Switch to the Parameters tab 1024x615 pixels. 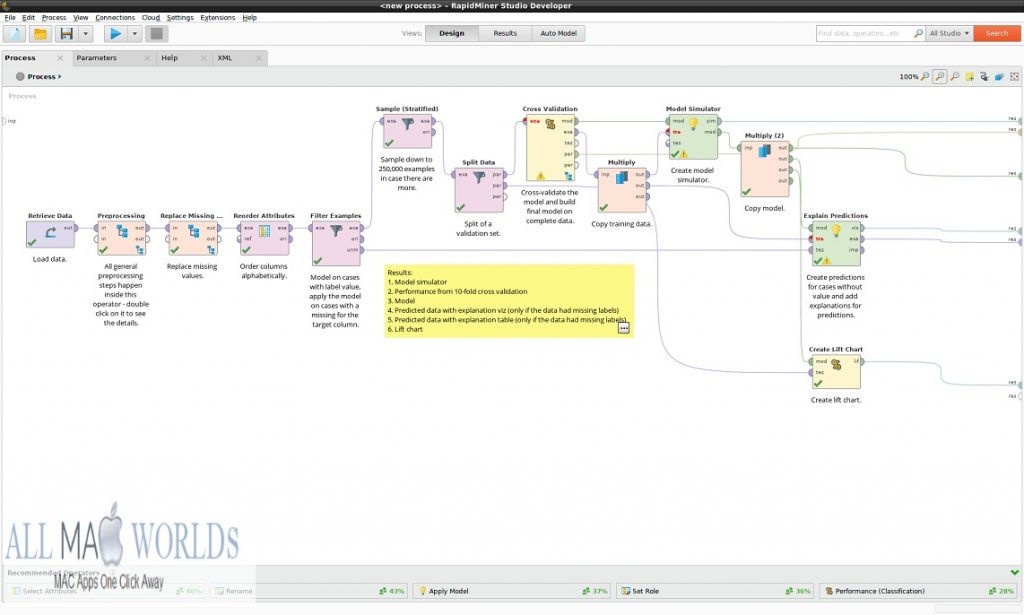tap(97, 58)
